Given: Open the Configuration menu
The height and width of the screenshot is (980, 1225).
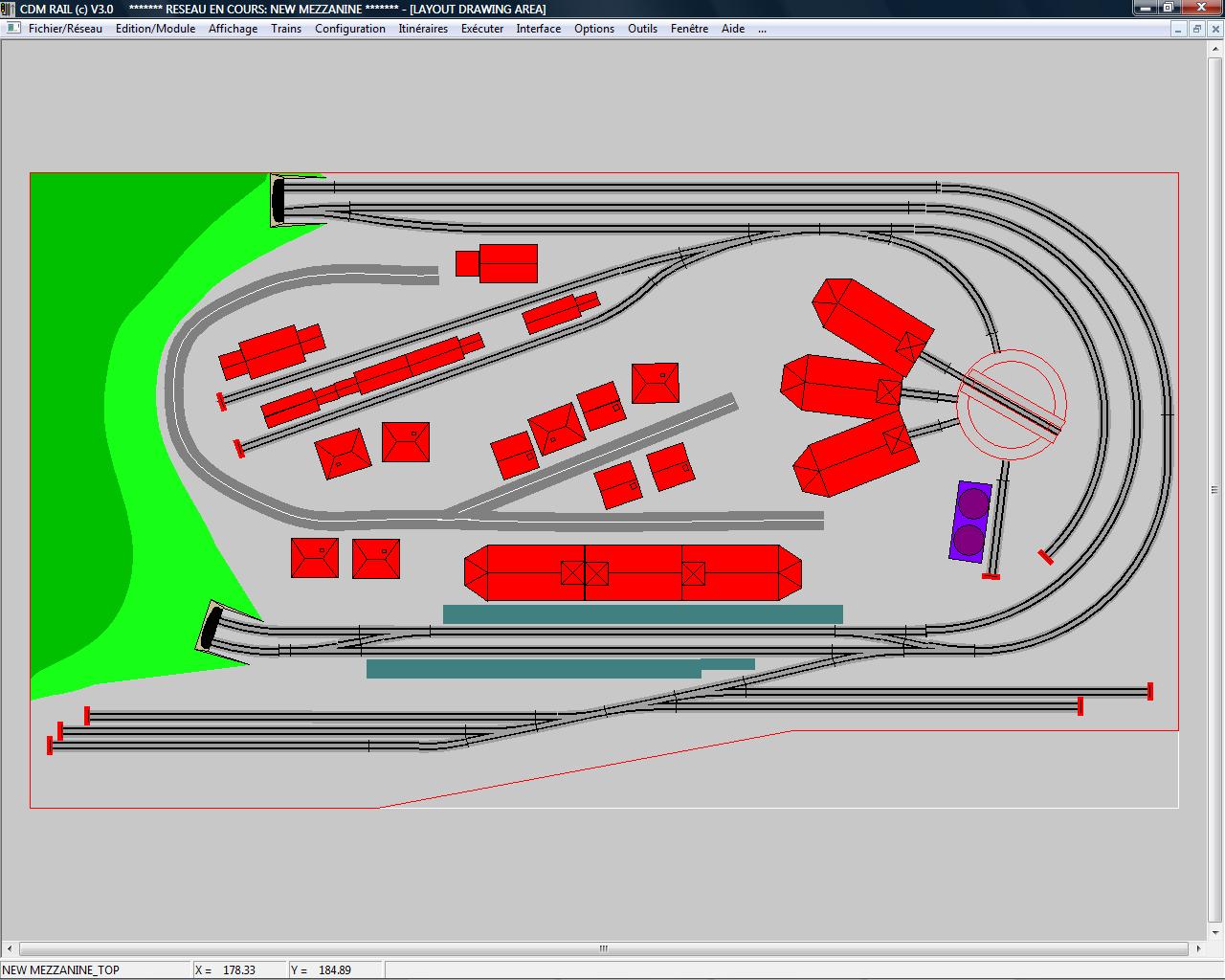Looking at the screenshot, I should point(350,29).
